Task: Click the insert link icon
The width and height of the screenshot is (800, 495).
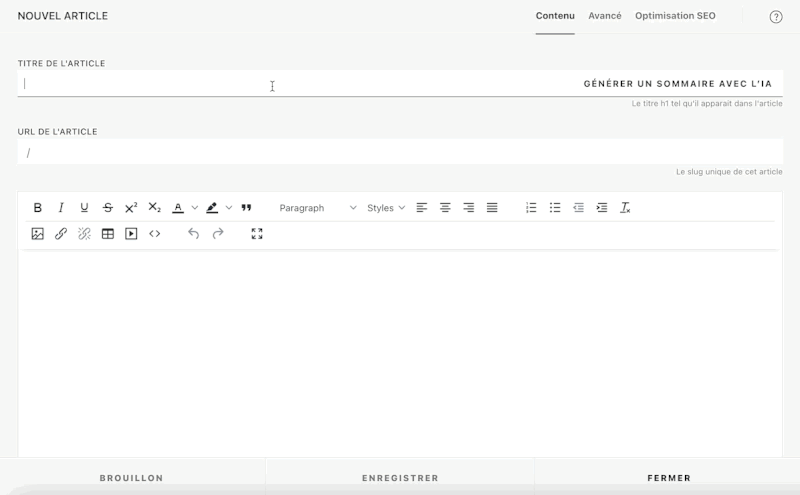Action: 61,234
